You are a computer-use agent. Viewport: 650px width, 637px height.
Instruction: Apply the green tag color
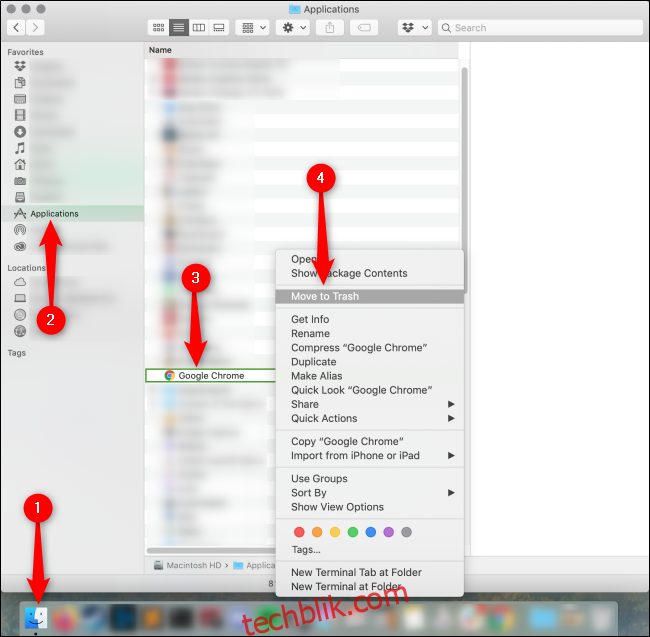[353, 532]
